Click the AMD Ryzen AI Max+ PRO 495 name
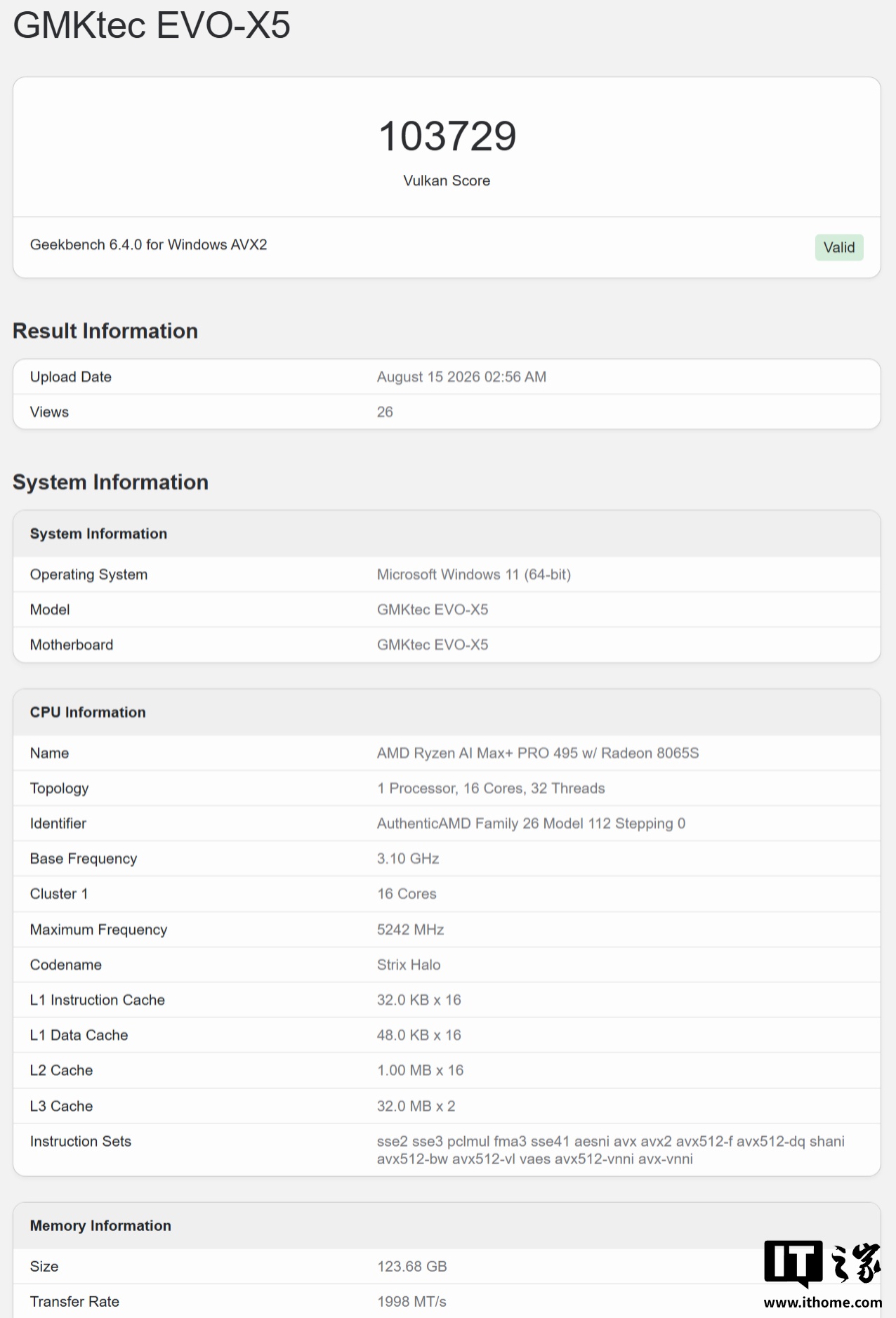 tap(538, 753)
